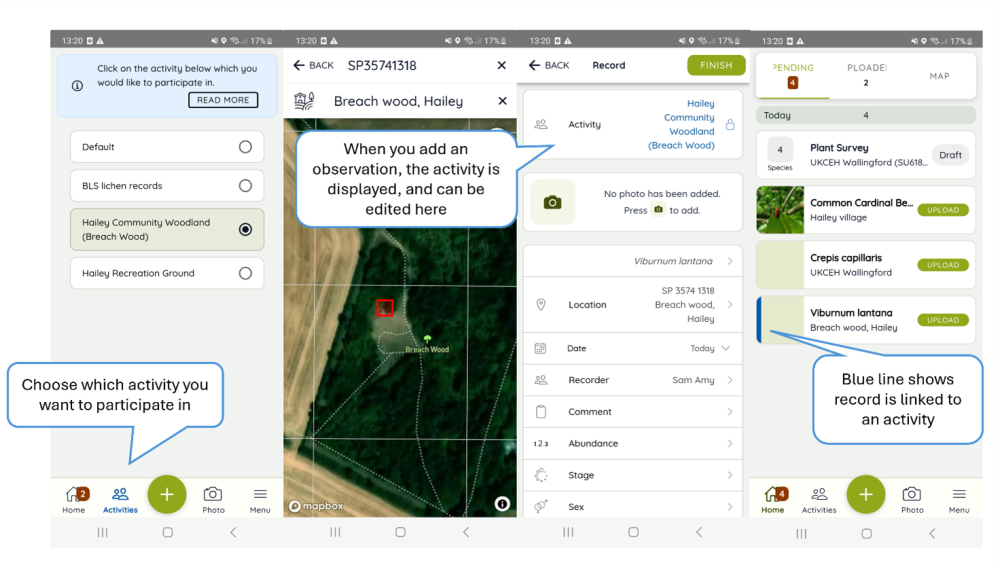The image size is (1000, 565).
Task: Expand the Sex row
Action: pos(633,506)
